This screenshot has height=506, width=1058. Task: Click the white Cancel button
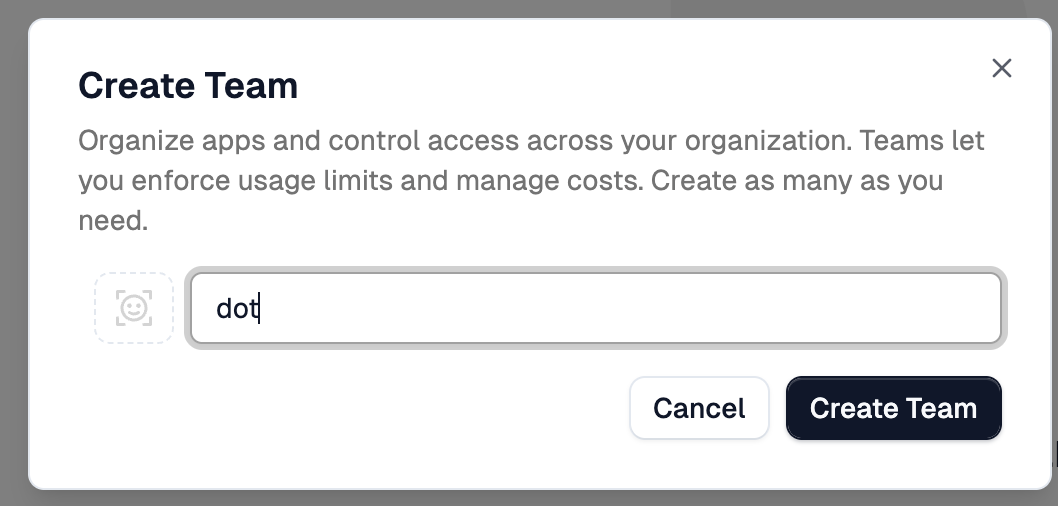tap(699, 408)
